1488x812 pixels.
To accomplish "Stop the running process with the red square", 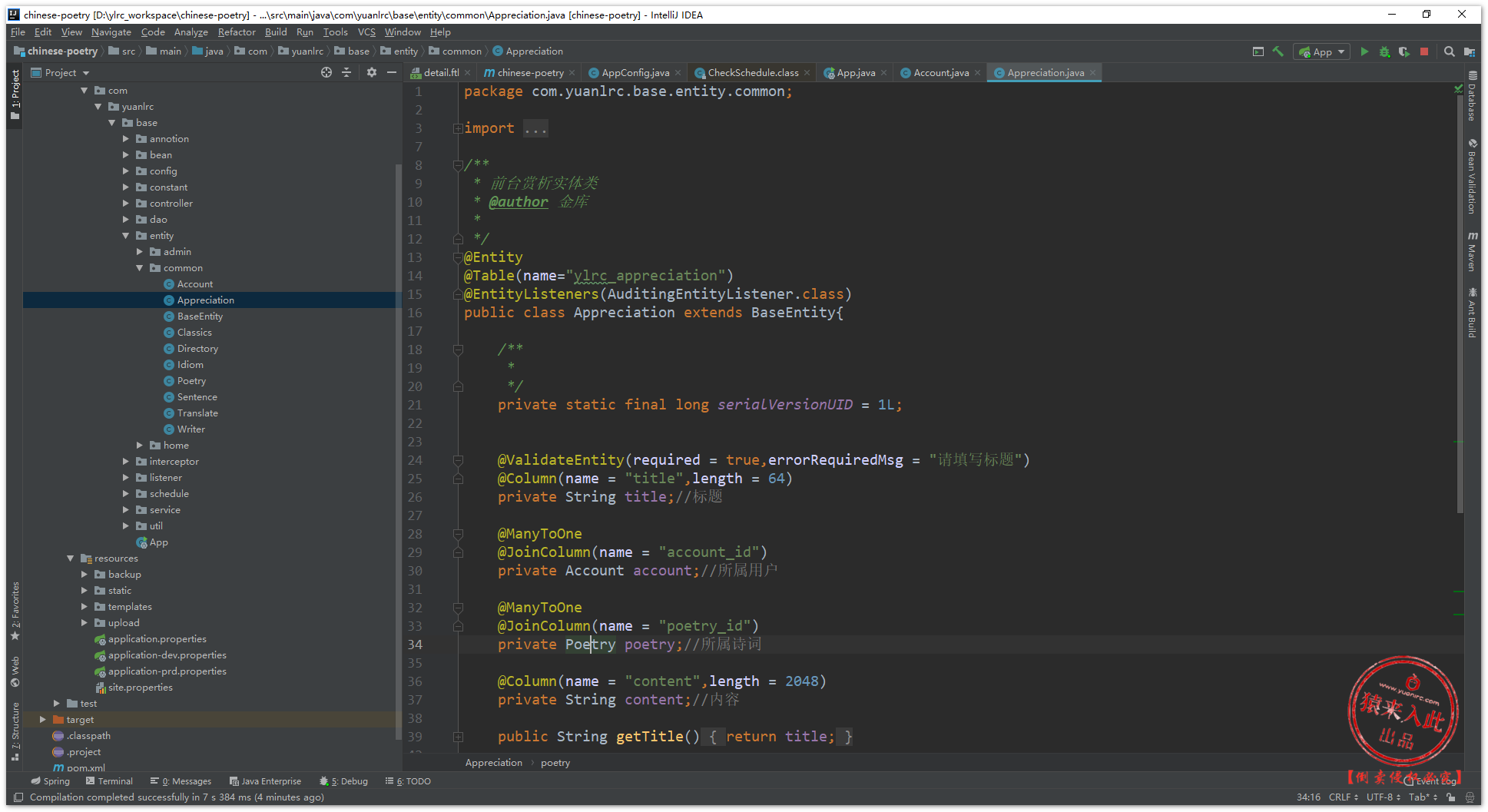I will 1424,51.
